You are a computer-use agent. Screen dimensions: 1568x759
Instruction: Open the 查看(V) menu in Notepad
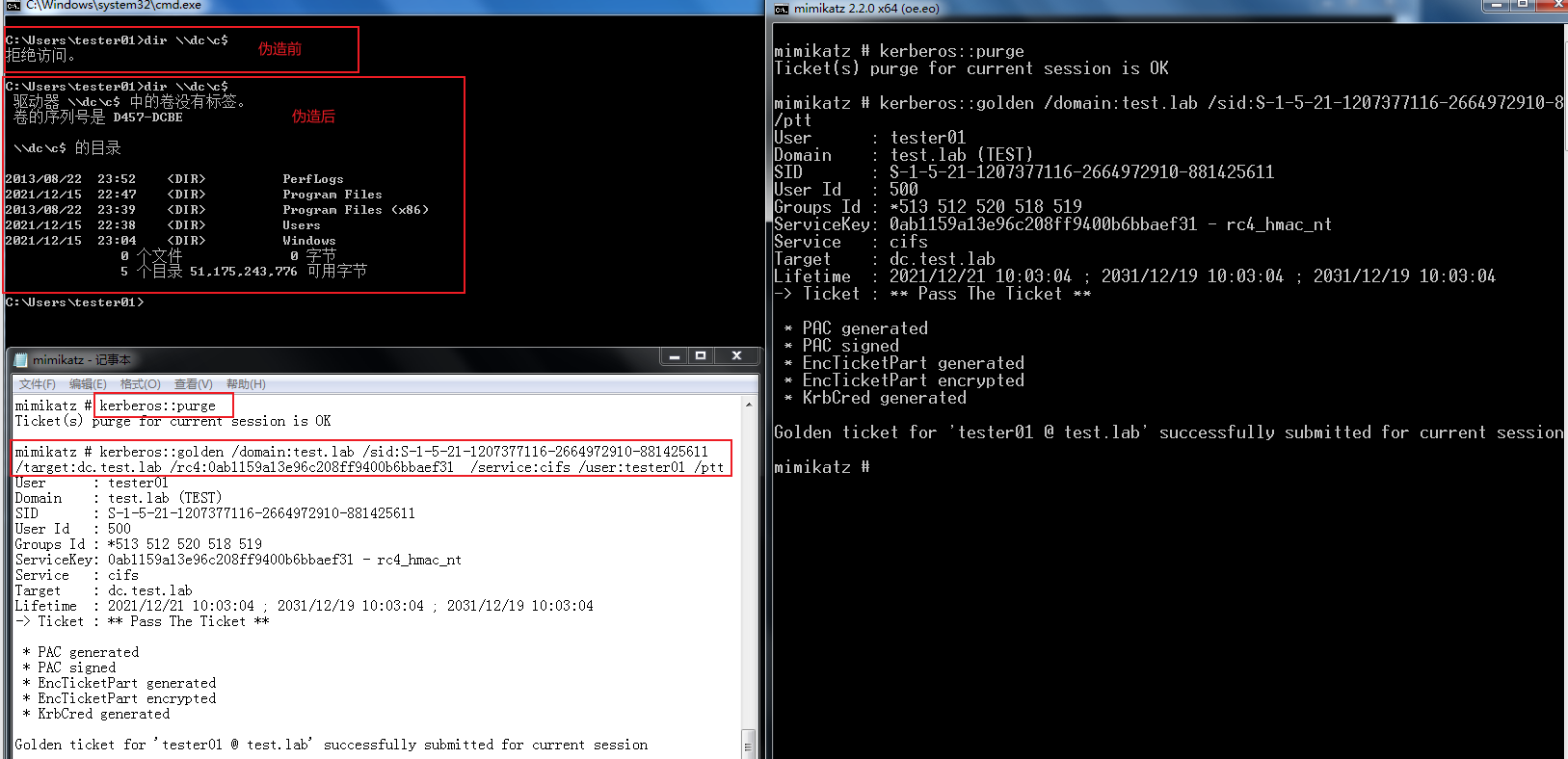tap(193, 384)
